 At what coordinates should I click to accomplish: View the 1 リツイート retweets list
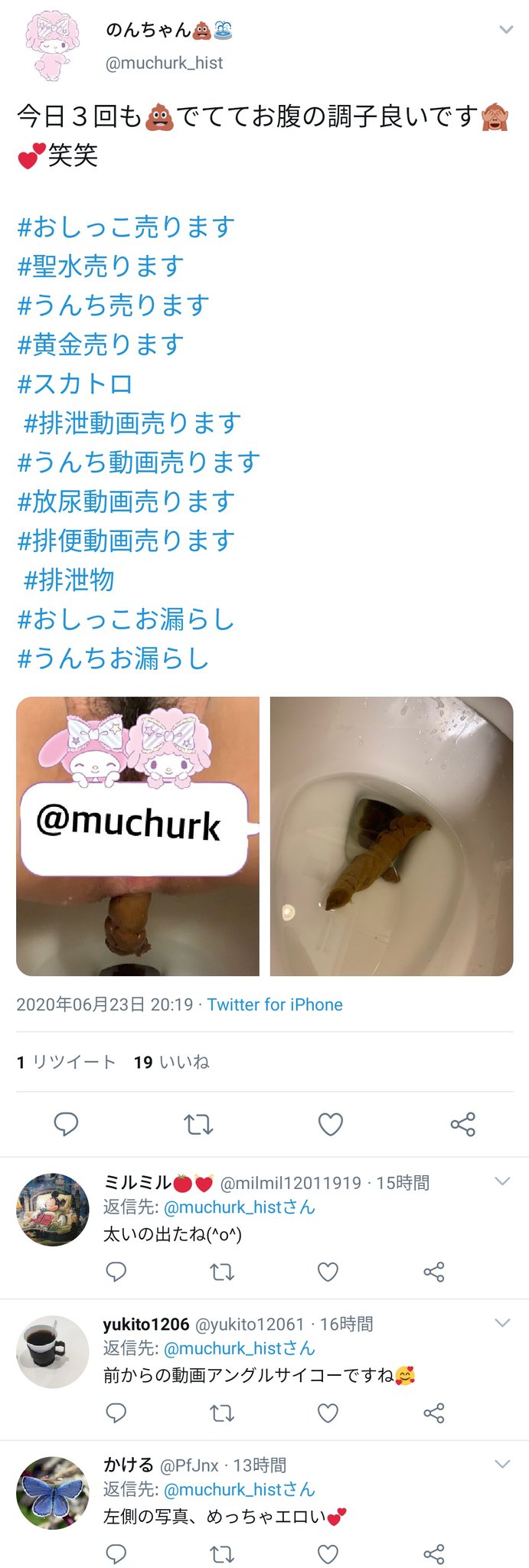67,1062
